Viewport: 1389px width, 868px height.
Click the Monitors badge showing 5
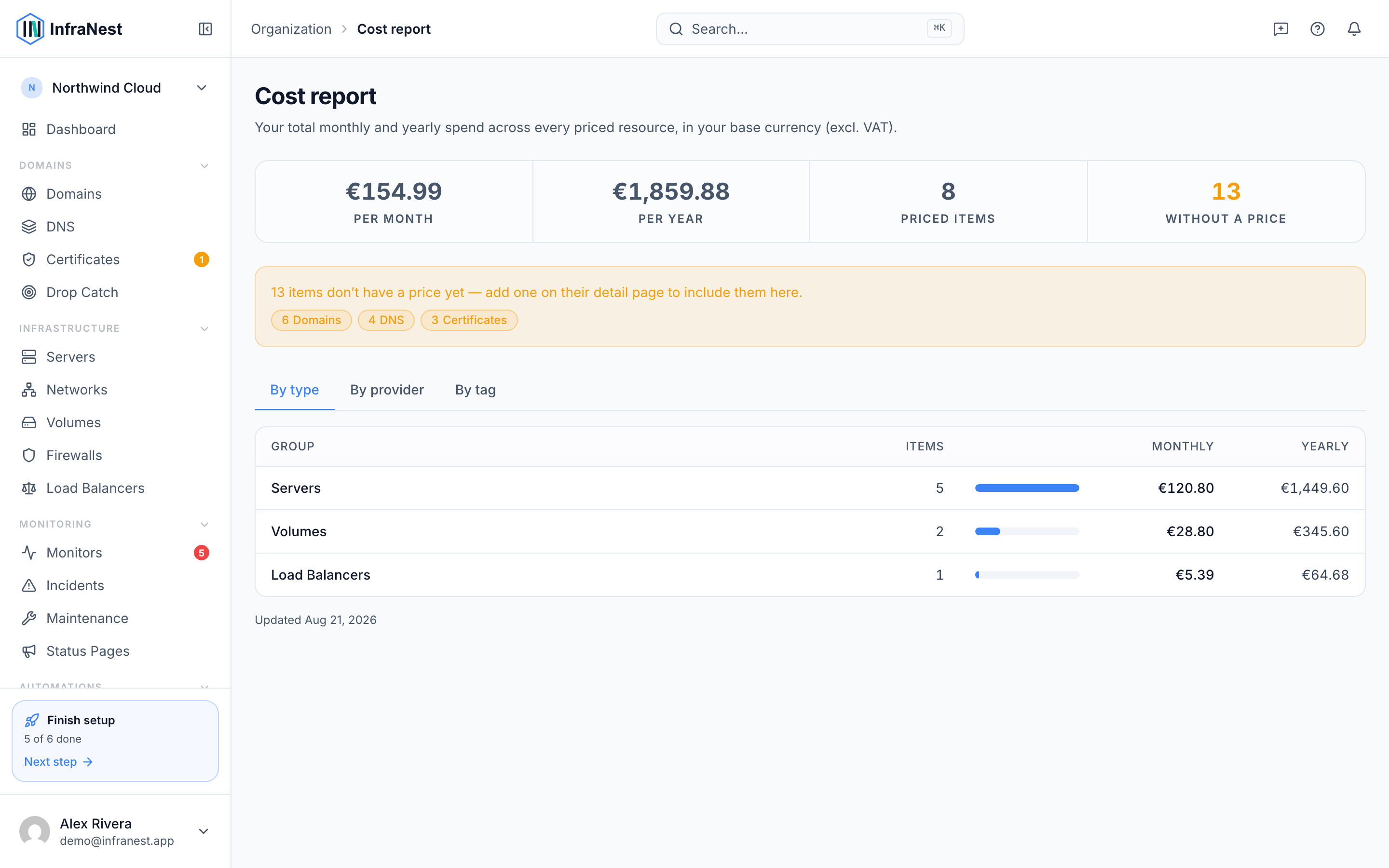pos(202,553)
